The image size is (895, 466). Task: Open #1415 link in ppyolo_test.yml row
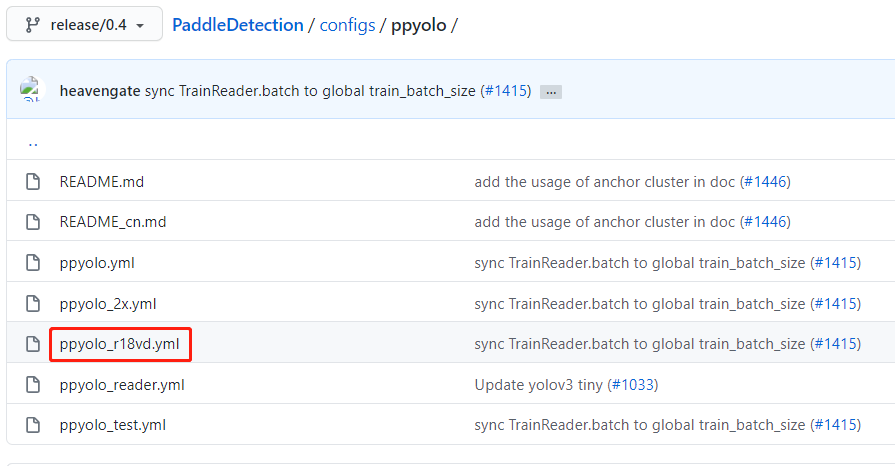(836, 425)
